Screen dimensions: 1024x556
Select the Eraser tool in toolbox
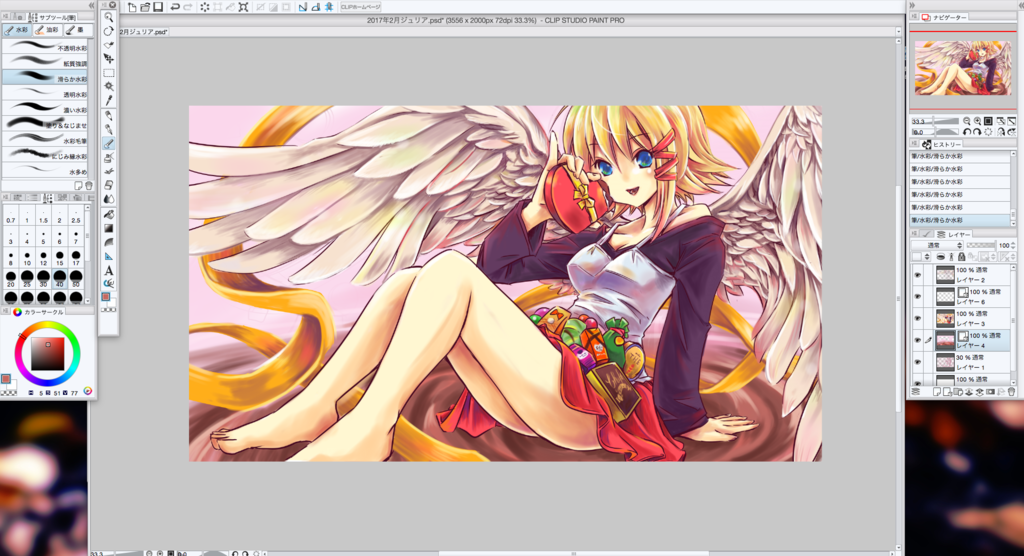coord(108,185)
